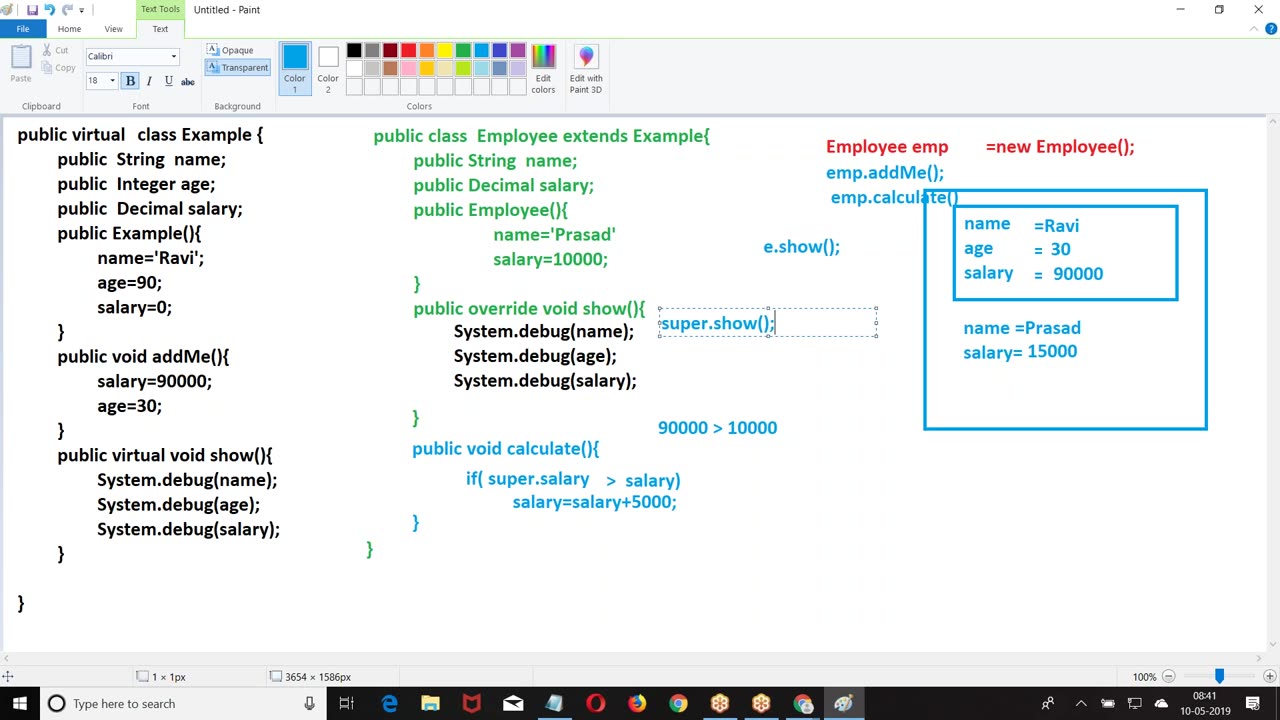Open Microsoft Edge from taskbar
The width and height of the screenshot is (1280, 720).
coord(389,704)
